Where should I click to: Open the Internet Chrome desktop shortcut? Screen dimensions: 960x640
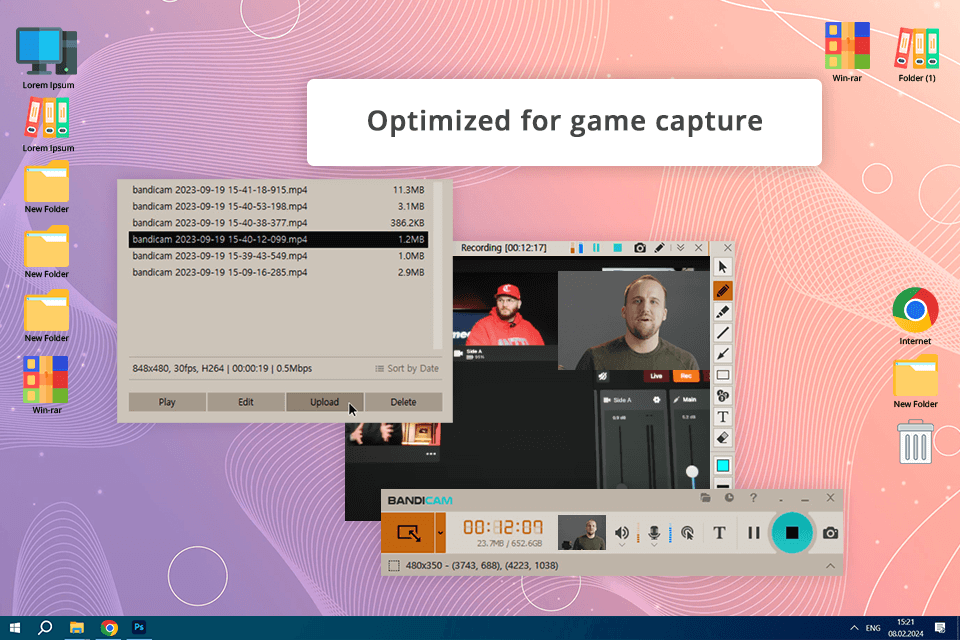pyautogui.click(x=915, y=317)
